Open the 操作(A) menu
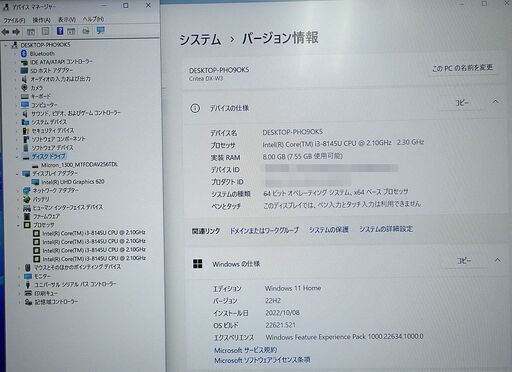This screenshot has width=512, height=372. [x=42, y=20]
